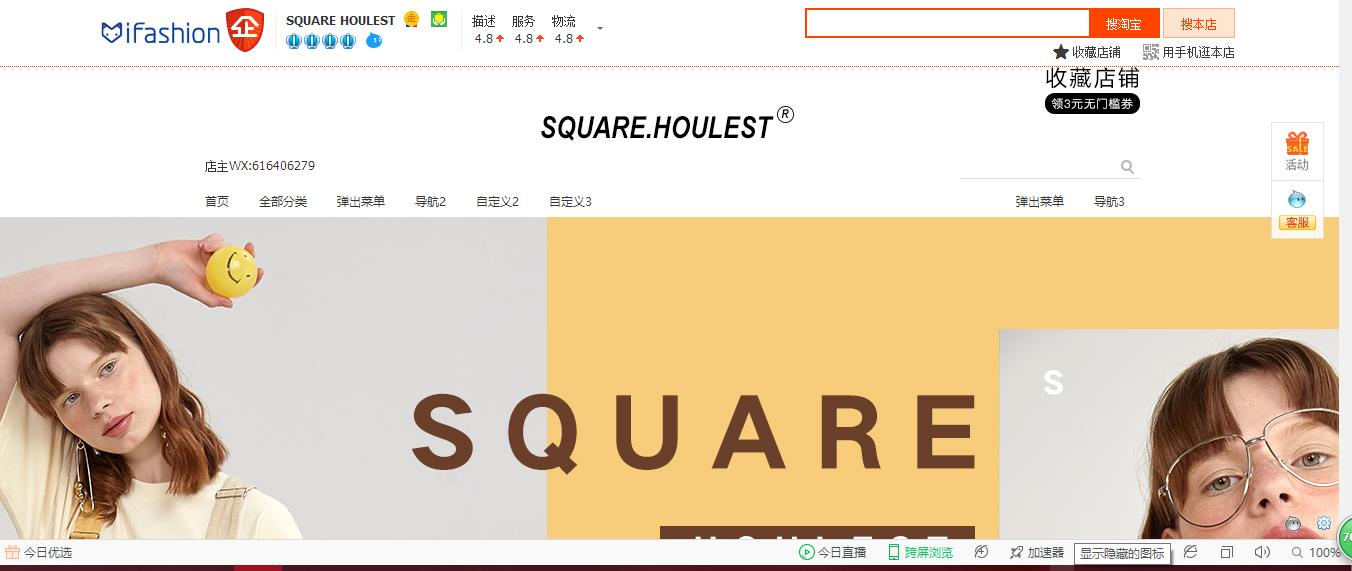1352x571 pixels.
Task: Click the green consumer protection badge
Action: tap(439, 19)
